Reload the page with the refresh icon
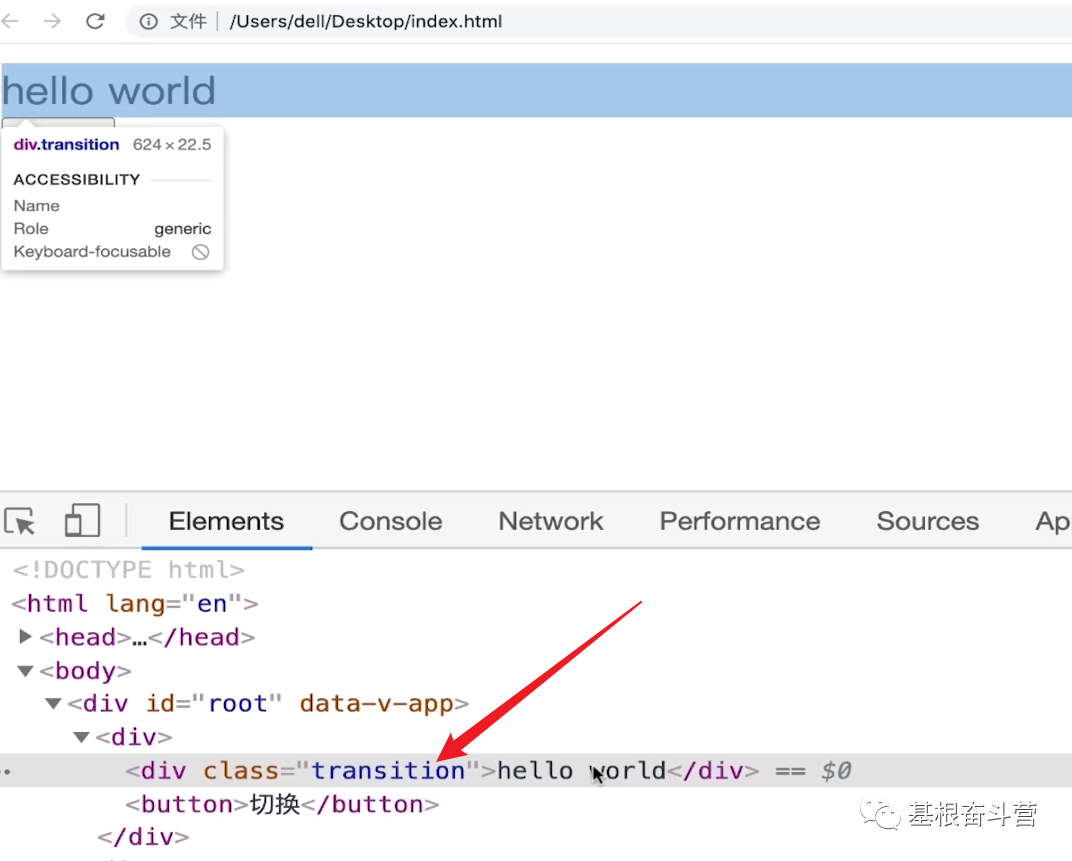The width and height of the screenshot is (1072, 861). [x=95, y=21]
